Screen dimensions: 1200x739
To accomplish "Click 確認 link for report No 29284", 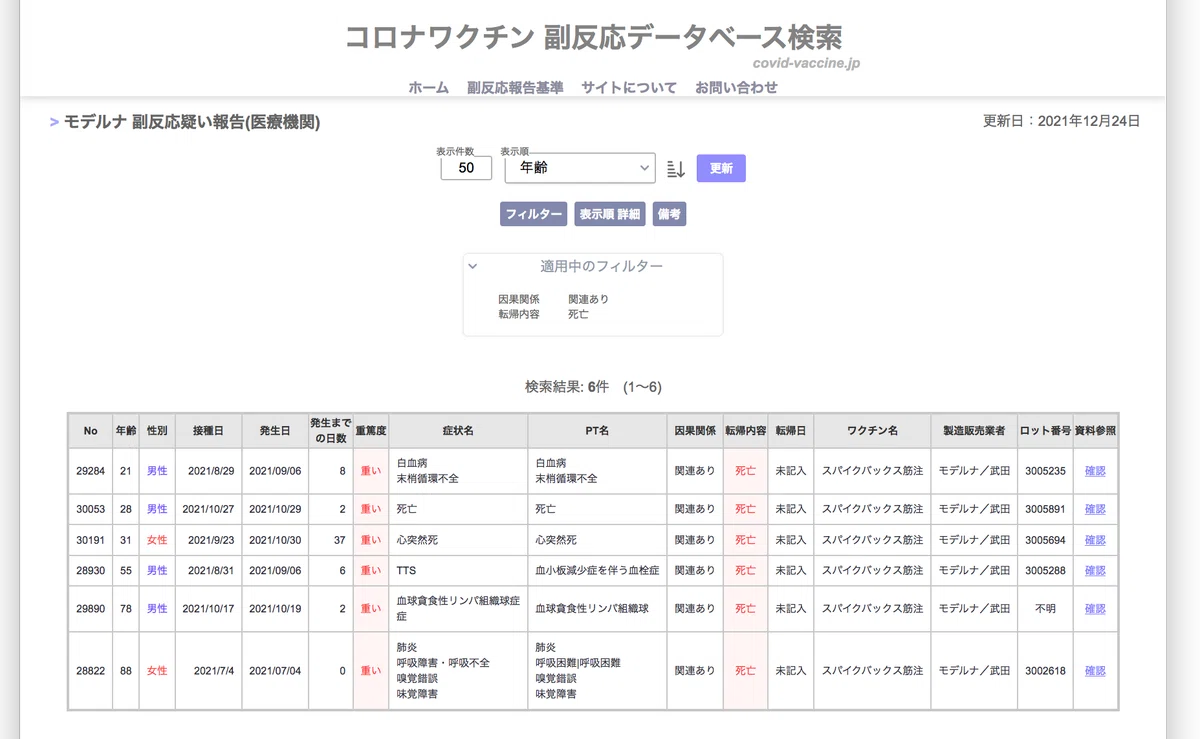I will (x=1095, y=471).
